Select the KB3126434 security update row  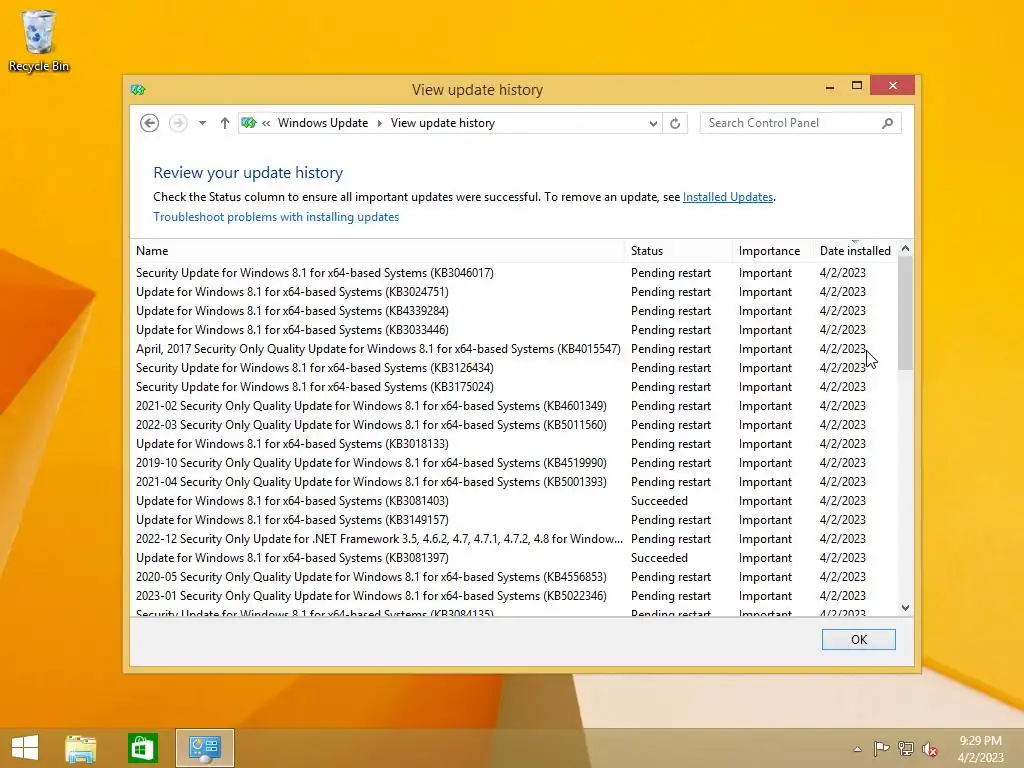(513, 368)
